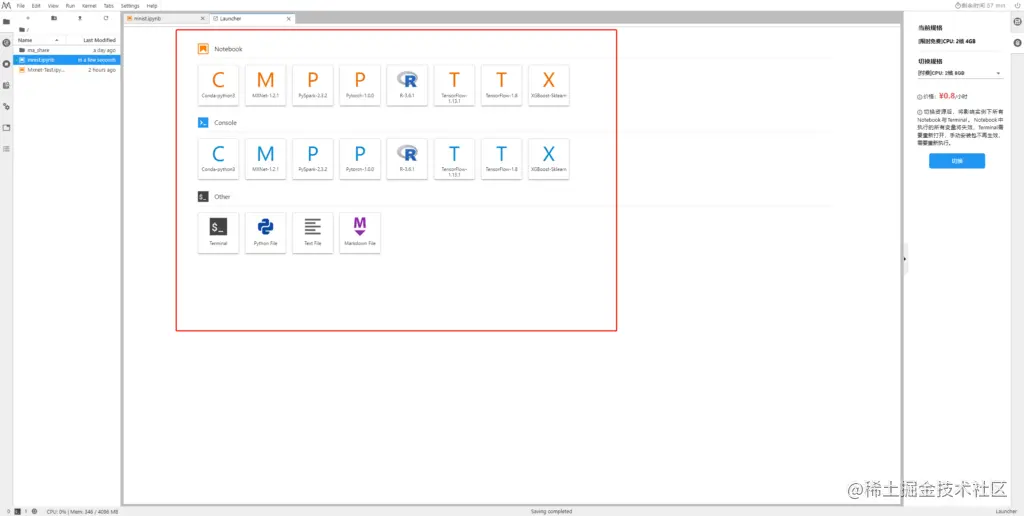Refresh the file list
The image size is (1024, 516).
pyautogui.click(x=106, y=18)
